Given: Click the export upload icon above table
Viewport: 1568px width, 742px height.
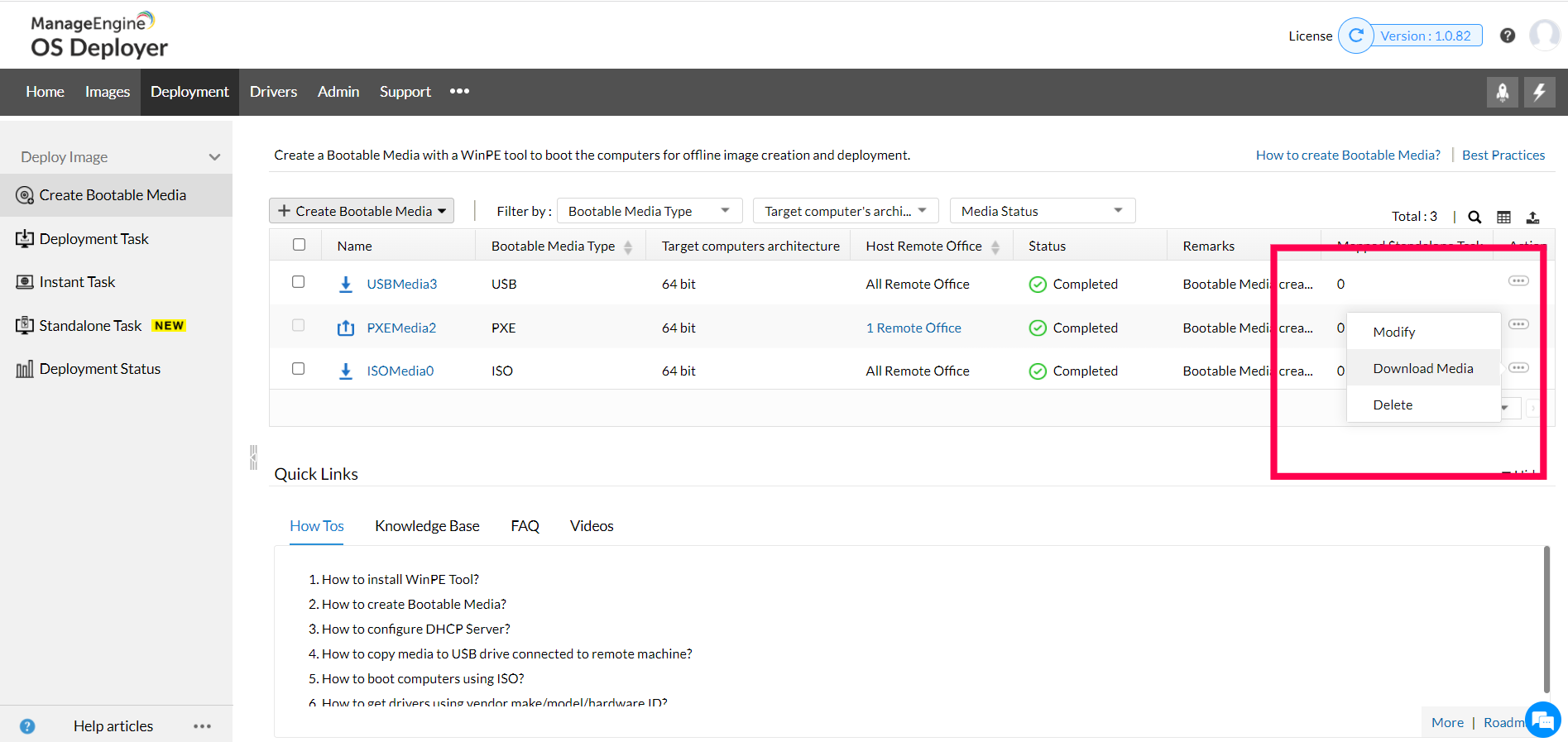Looking at the screenshot, I should pos(1532,217).
